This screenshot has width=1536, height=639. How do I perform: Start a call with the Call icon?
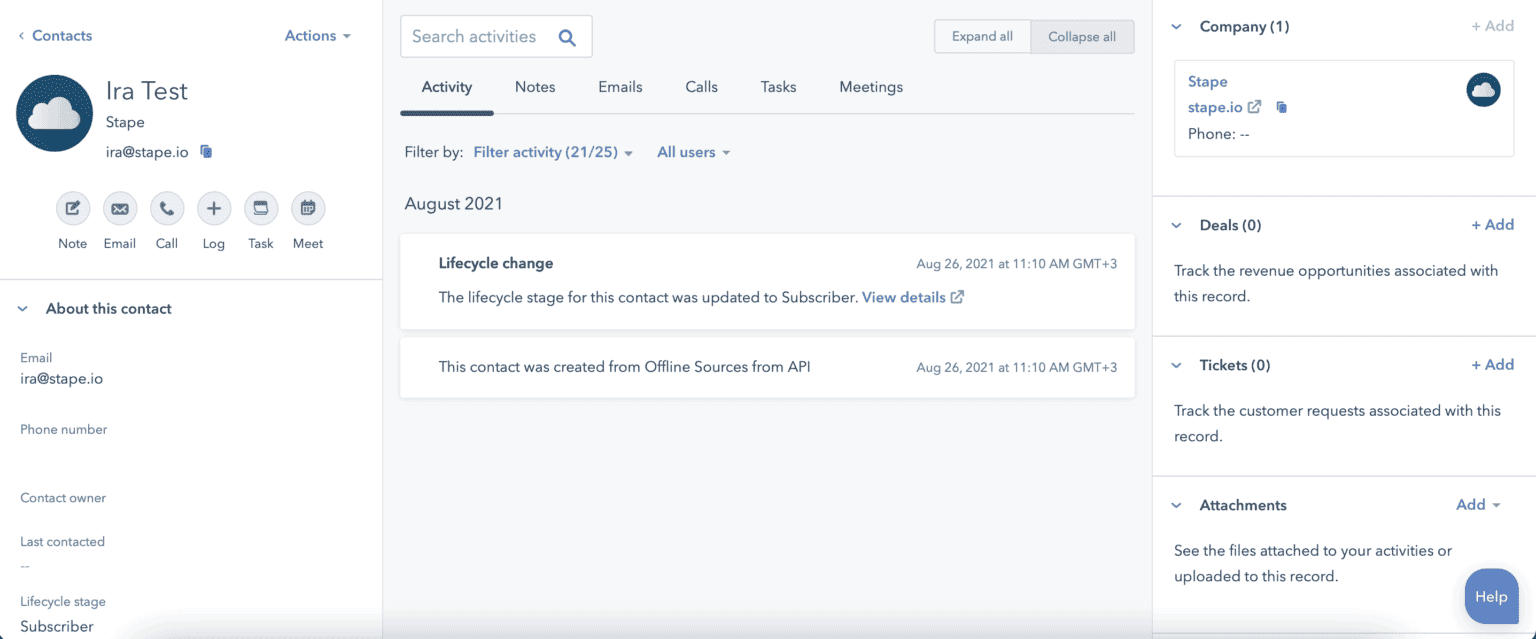[x=166, y=208]
